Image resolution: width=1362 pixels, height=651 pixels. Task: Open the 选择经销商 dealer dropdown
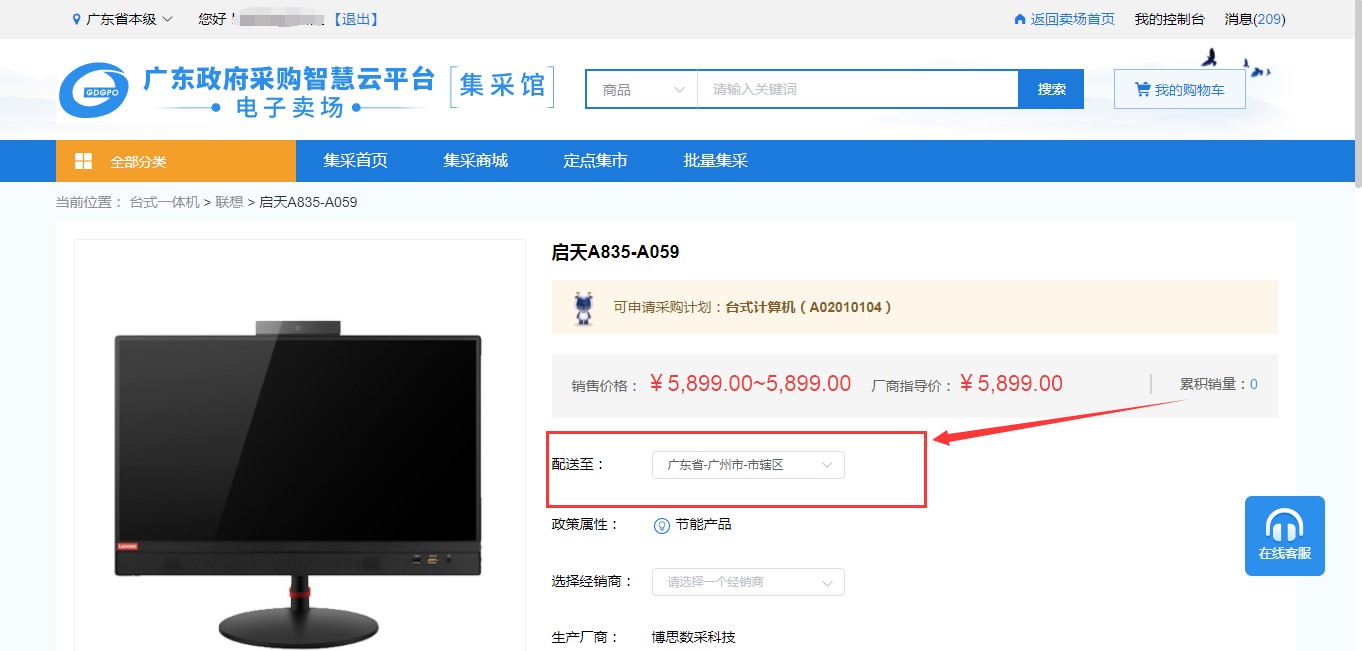point(748,582)
